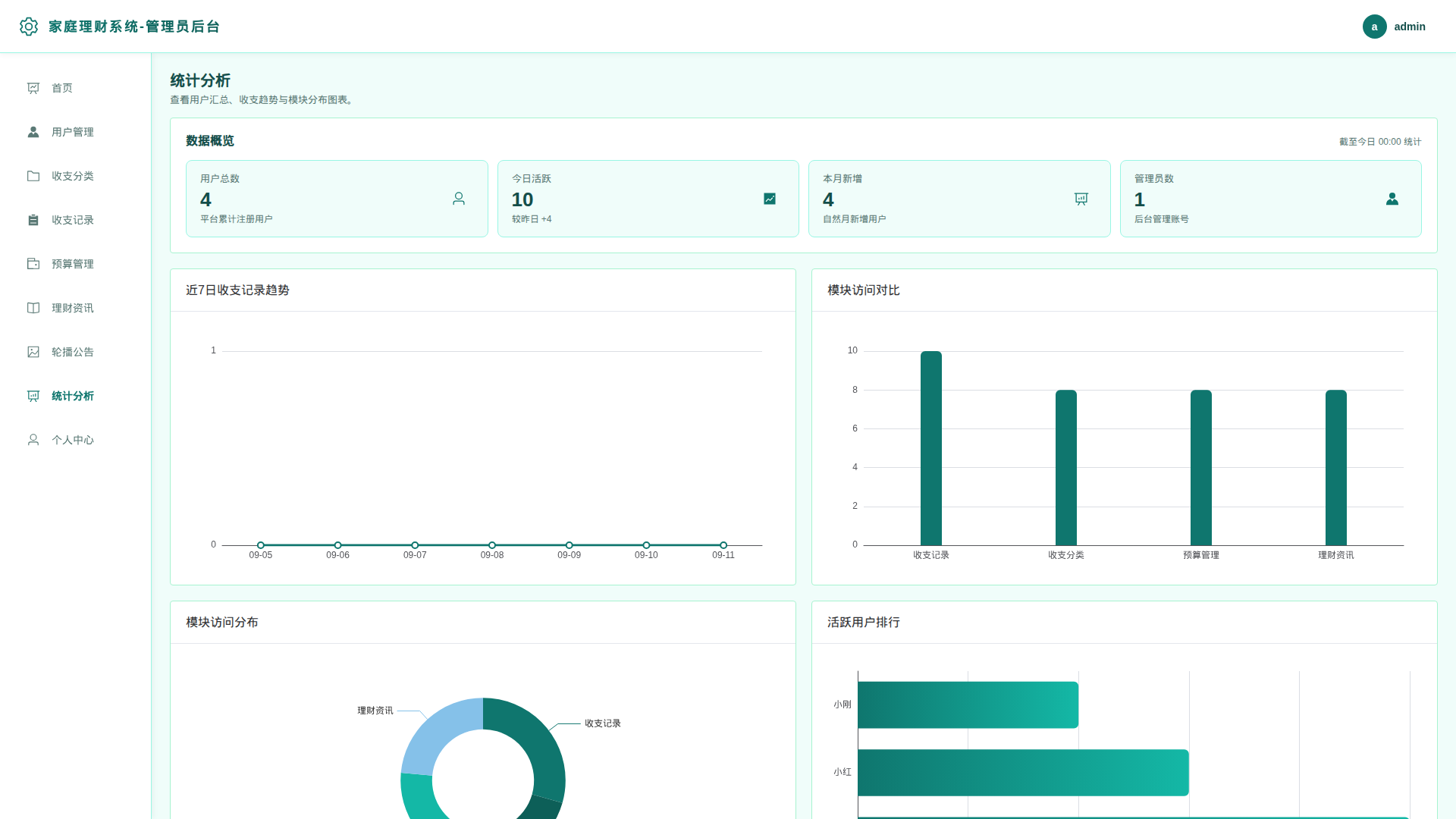Viewport: 1456px width, 819px height.
Task: Click the 小刚 bar in 活跃用户排行
Action: point(968,705)
